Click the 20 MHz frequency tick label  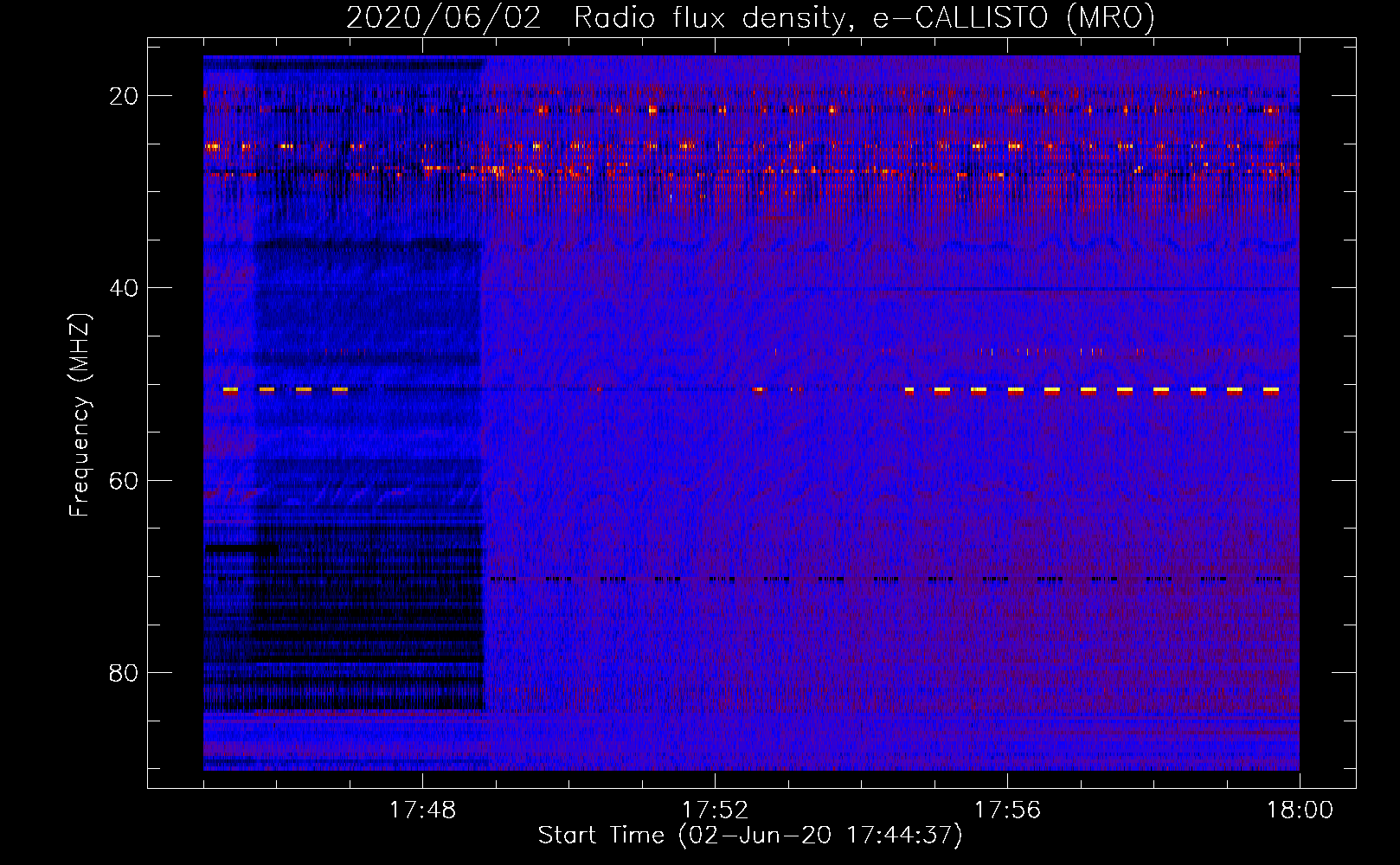click(x=124, y=96)
